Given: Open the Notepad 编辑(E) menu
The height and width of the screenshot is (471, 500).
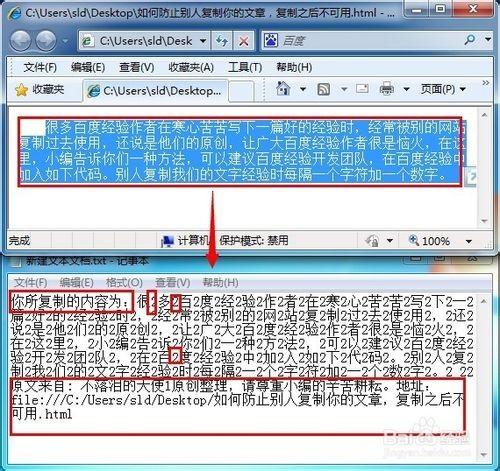Looking at the screenshot, I should point(76,283).
